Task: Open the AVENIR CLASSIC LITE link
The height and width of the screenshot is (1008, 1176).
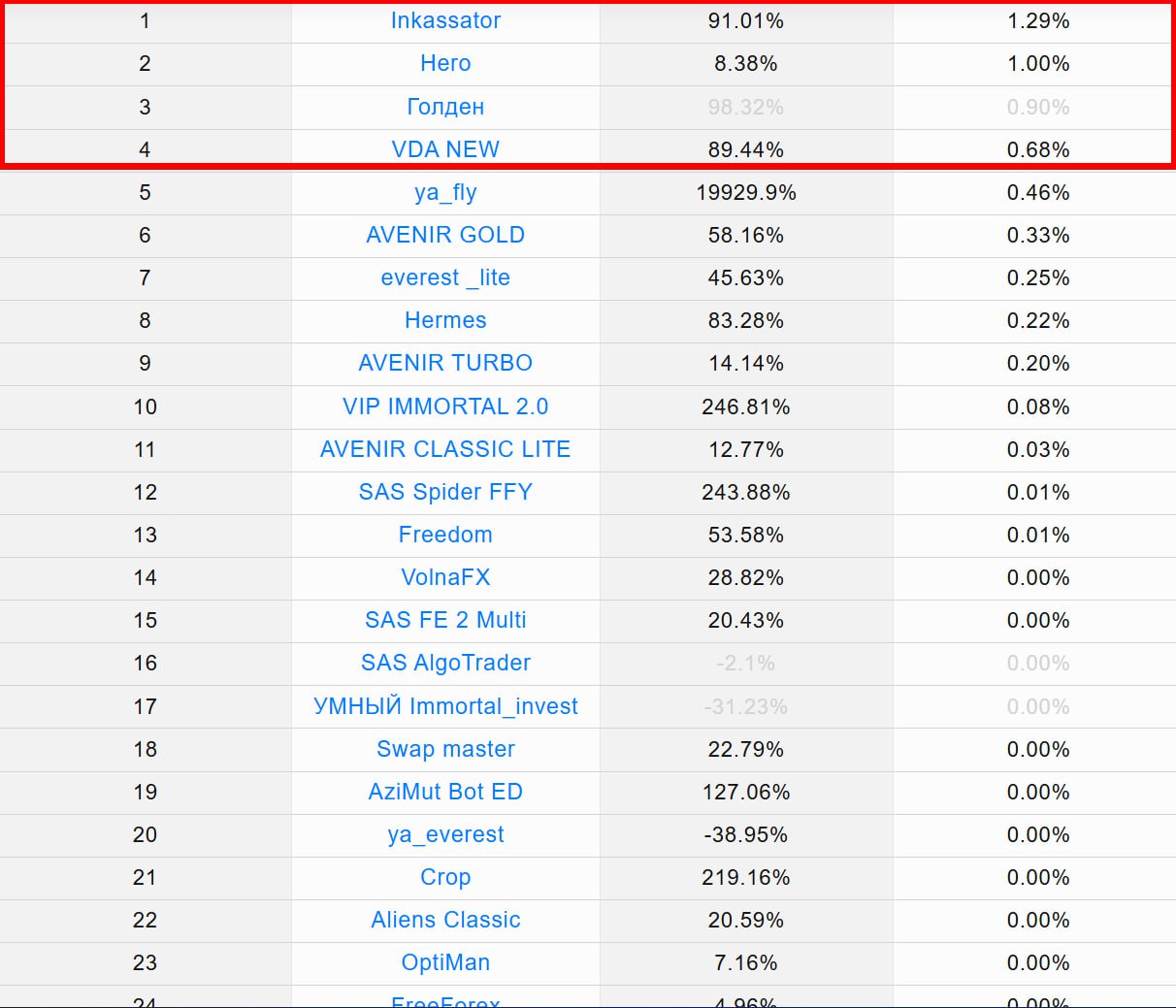Action: (x=445, y=449)
